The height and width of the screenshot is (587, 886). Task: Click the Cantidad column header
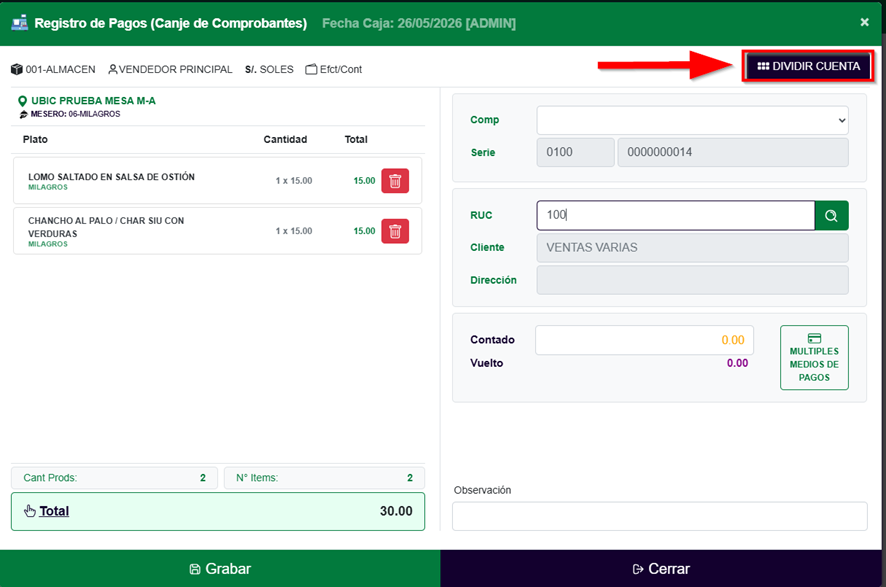pos(285,140)
